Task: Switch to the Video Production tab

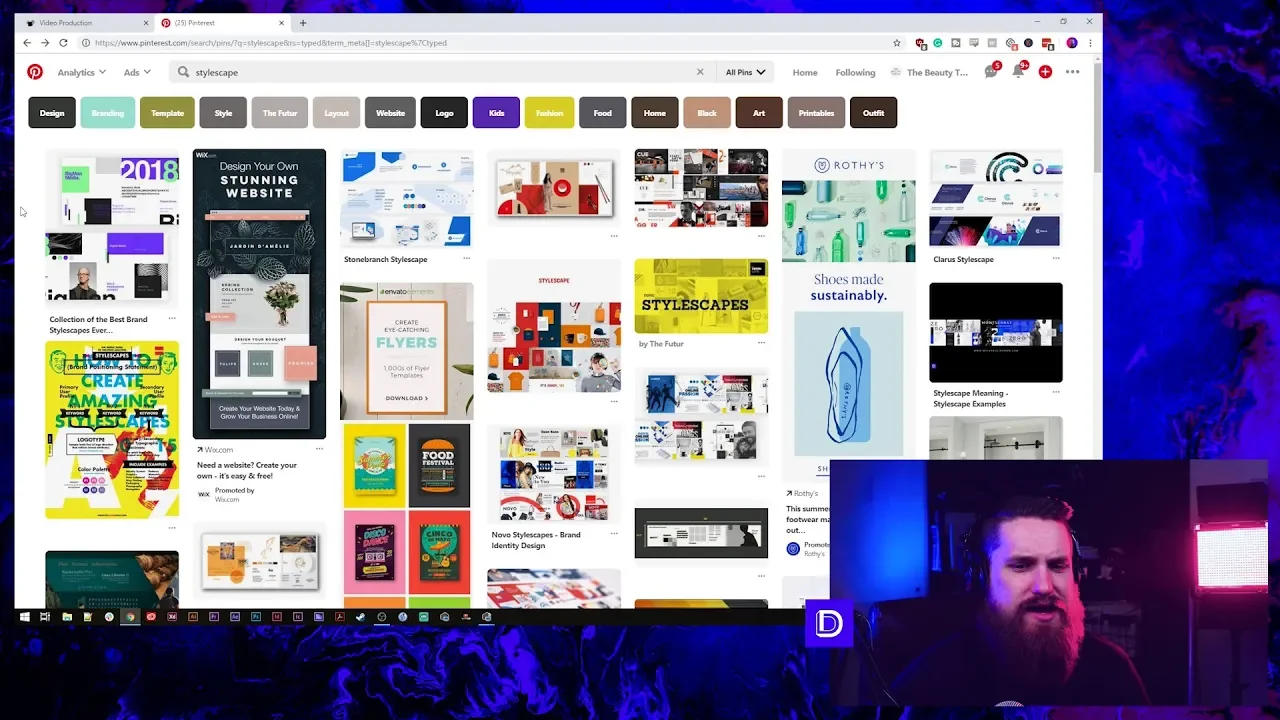Action: 83,22
